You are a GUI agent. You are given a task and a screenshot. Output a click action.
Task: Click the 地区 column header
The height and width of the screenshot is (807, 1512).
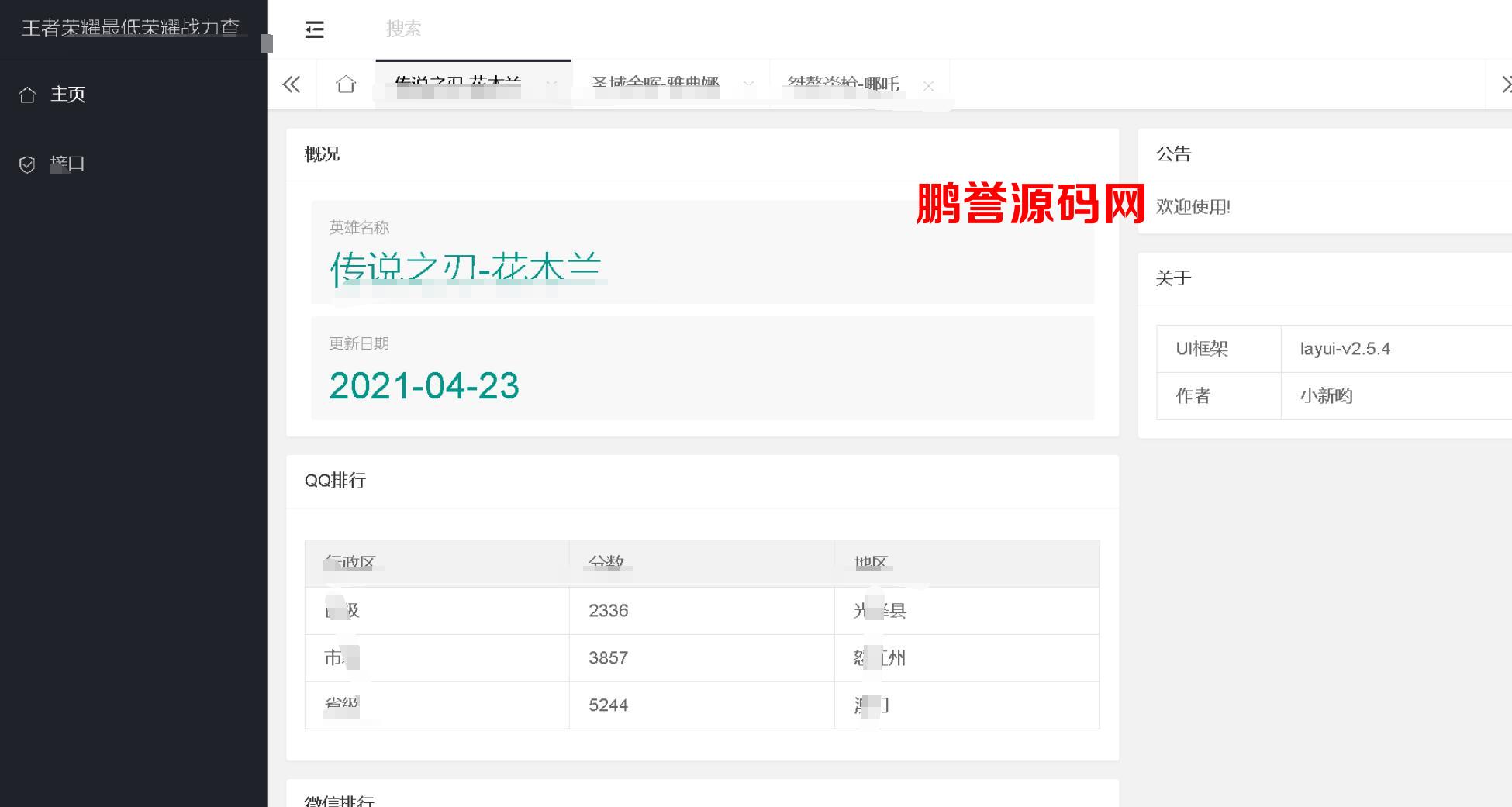click(967, 564)
